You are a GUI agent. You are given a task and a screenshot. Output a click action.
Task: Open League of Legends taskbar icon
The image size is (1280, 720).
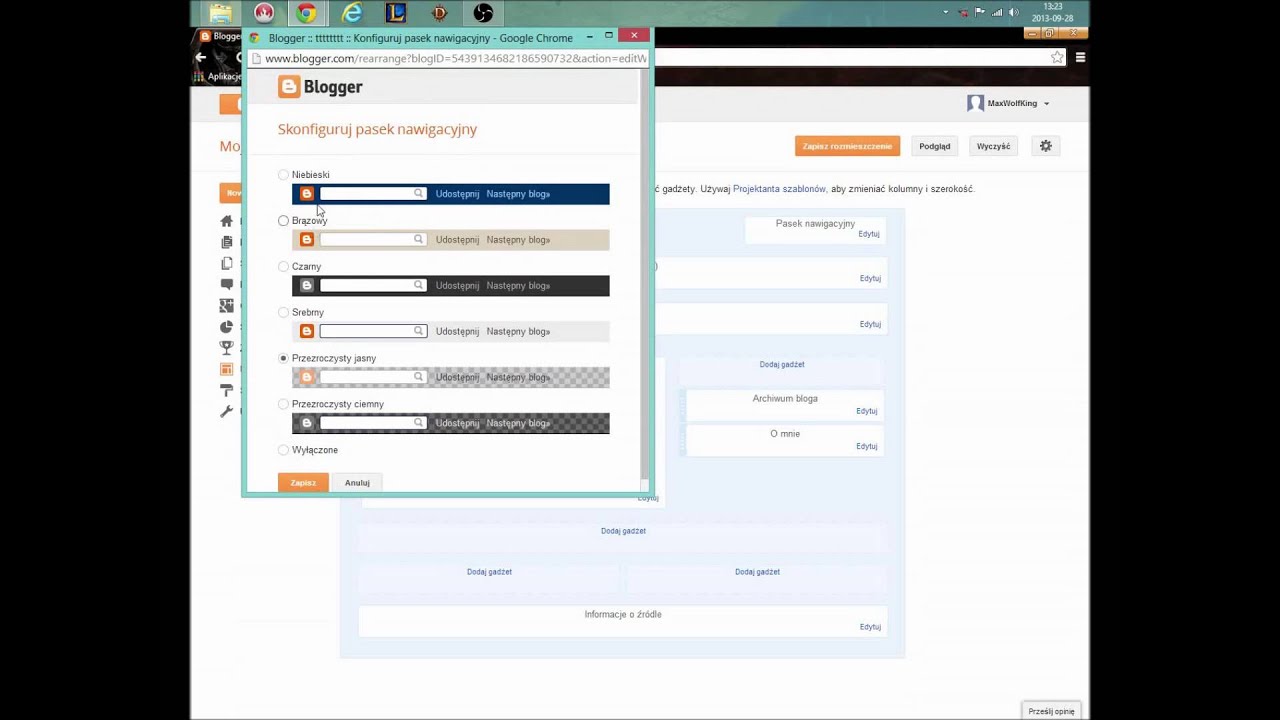(396, 13)
